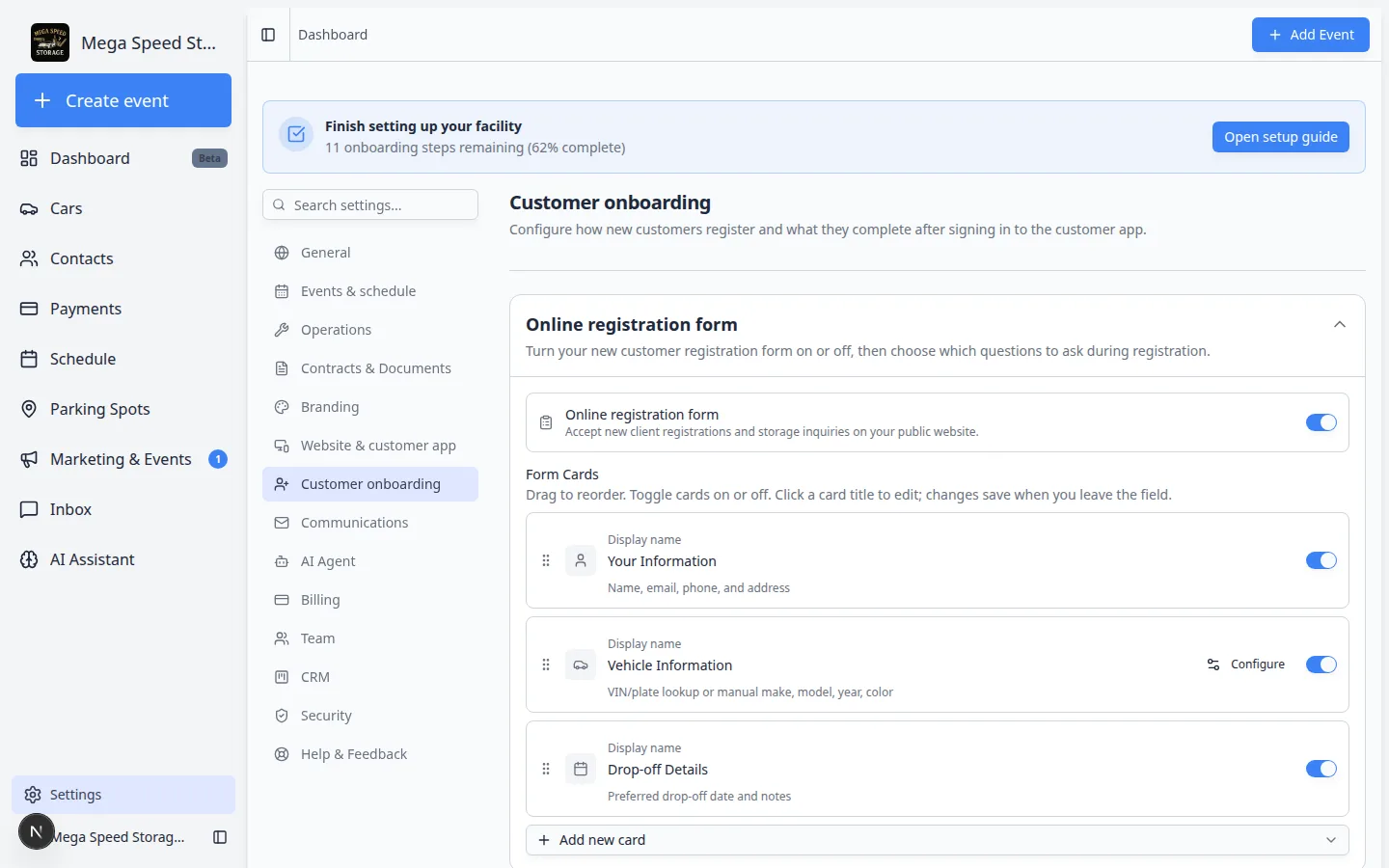Open the Dashboard page from the sidebar
This screenshot has height=868, width=1389.
coord(123,158)
